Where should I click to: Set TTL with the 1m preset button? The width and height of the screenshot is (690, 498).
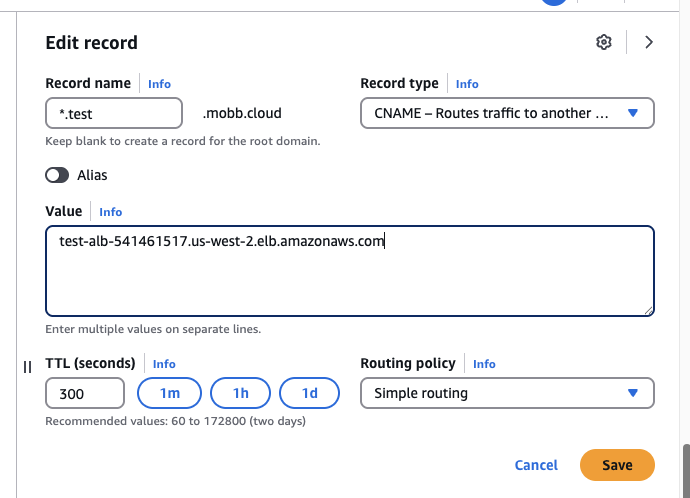coord(170,393)
